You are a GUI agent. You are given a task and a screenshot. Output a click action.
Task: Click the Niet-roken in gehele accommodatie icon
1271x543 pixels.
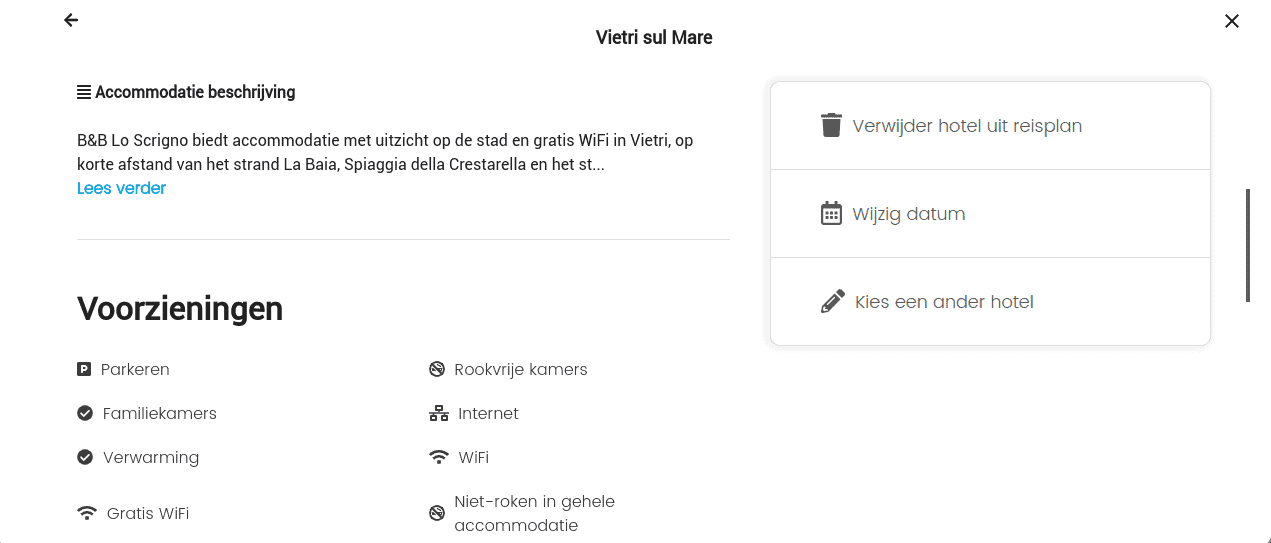[437, 514]
